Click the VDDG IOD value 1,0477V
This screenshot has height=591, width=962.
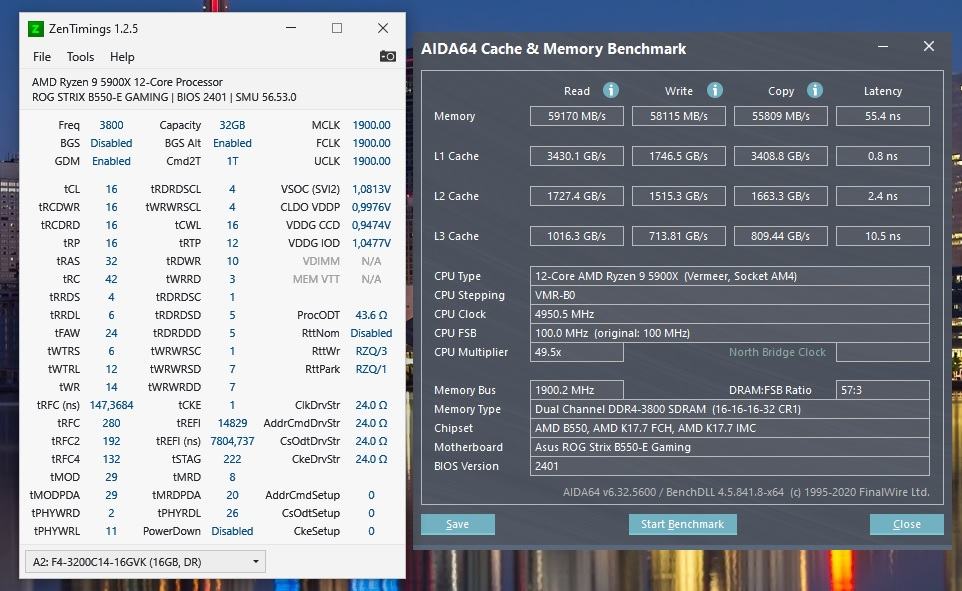371,243
